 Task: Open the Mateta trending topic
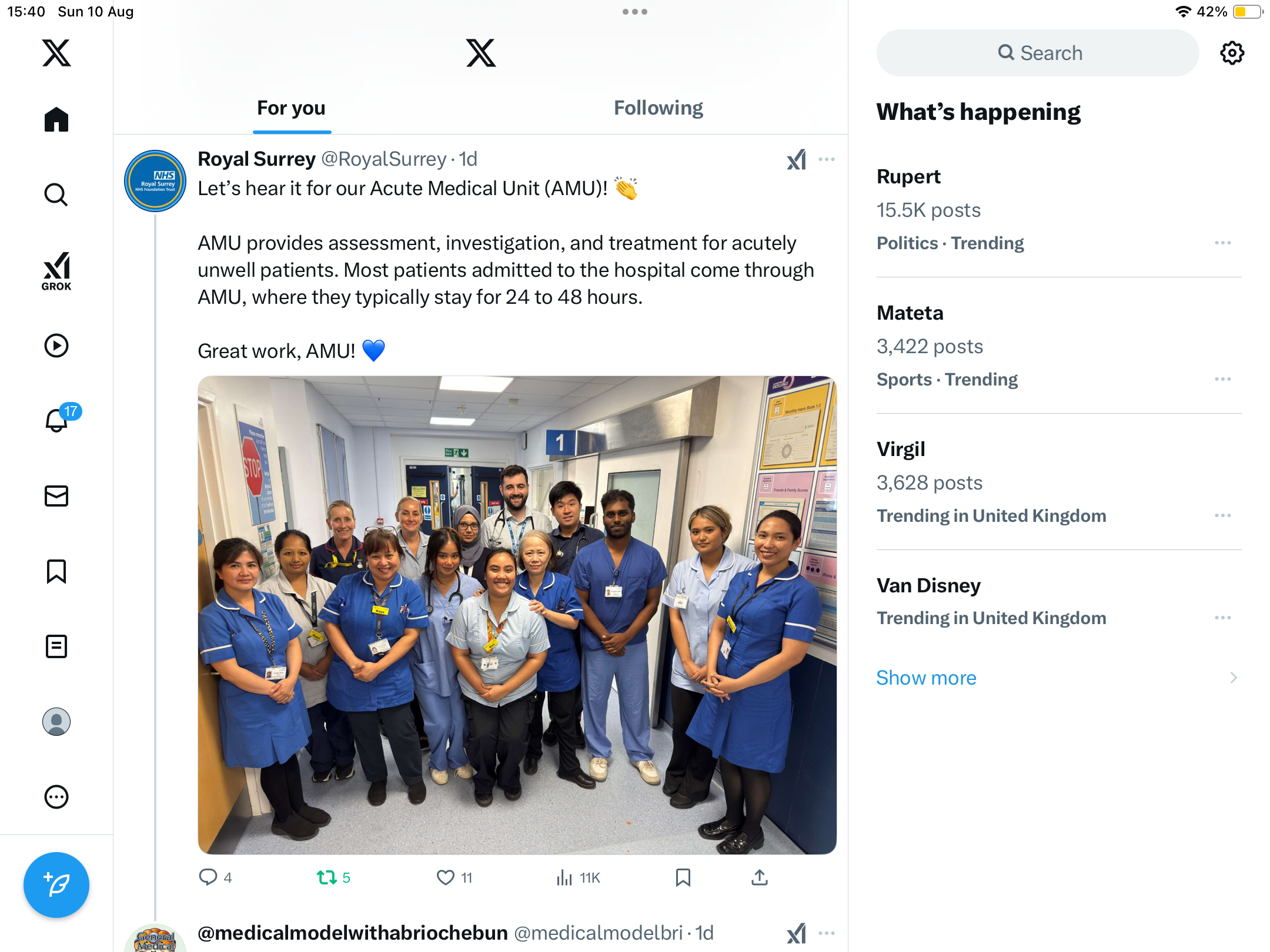point(910,313)
